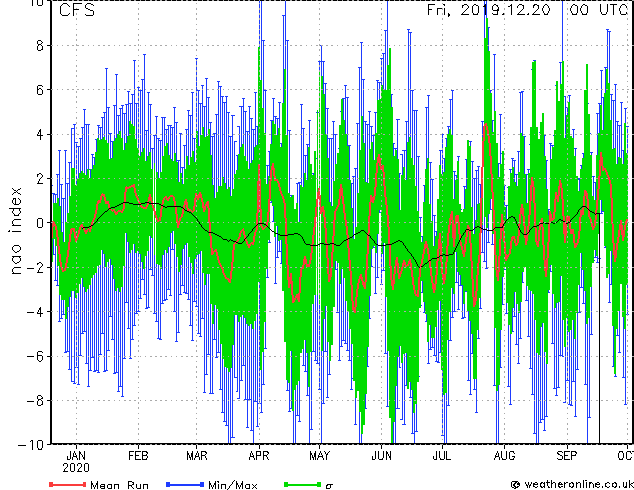Click the y-axis value -10
The image size is (634, 490).
(x=31, y=445)
